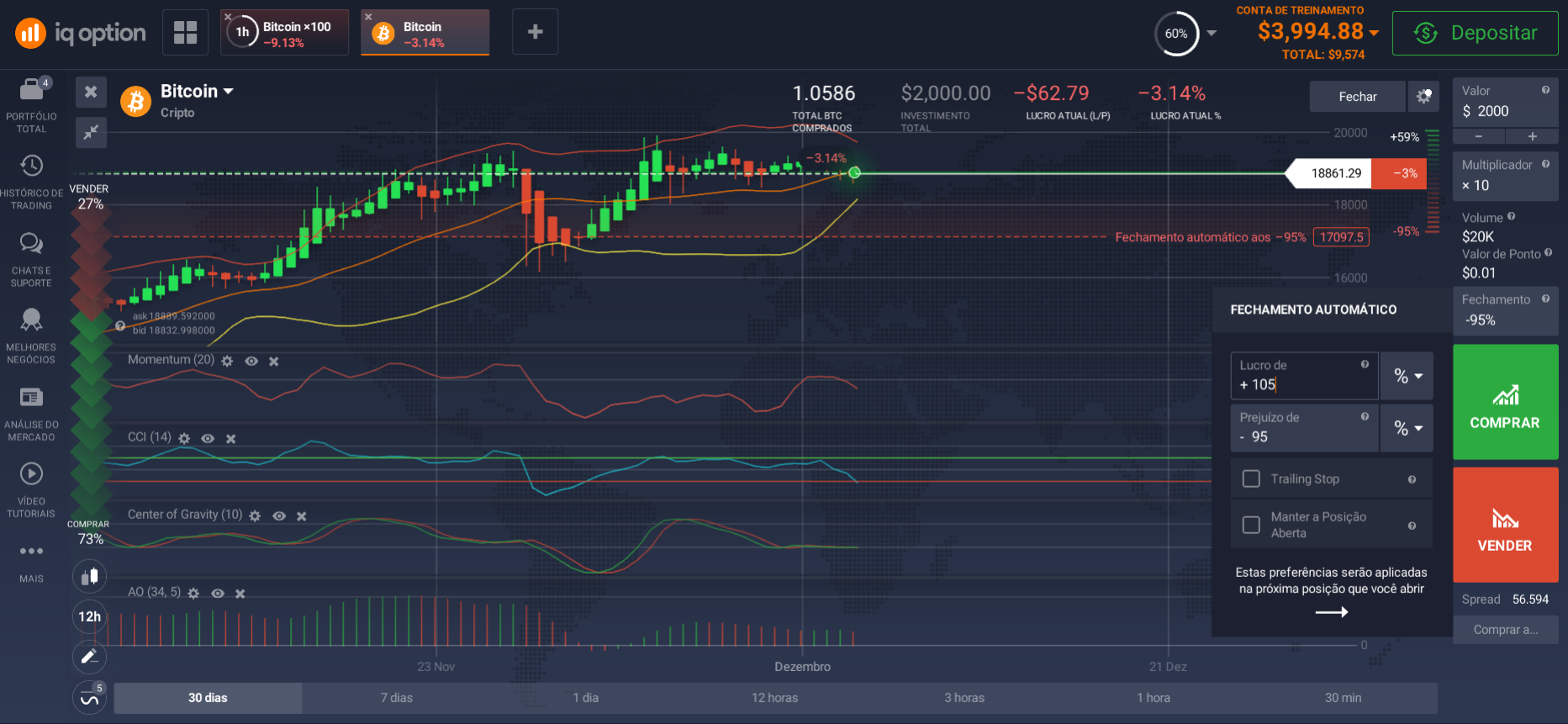1568x724 pixels.
Task: Open Prejuízo de percent unit dropdown
Action: pyautogui.click(x=1407, y=428)
